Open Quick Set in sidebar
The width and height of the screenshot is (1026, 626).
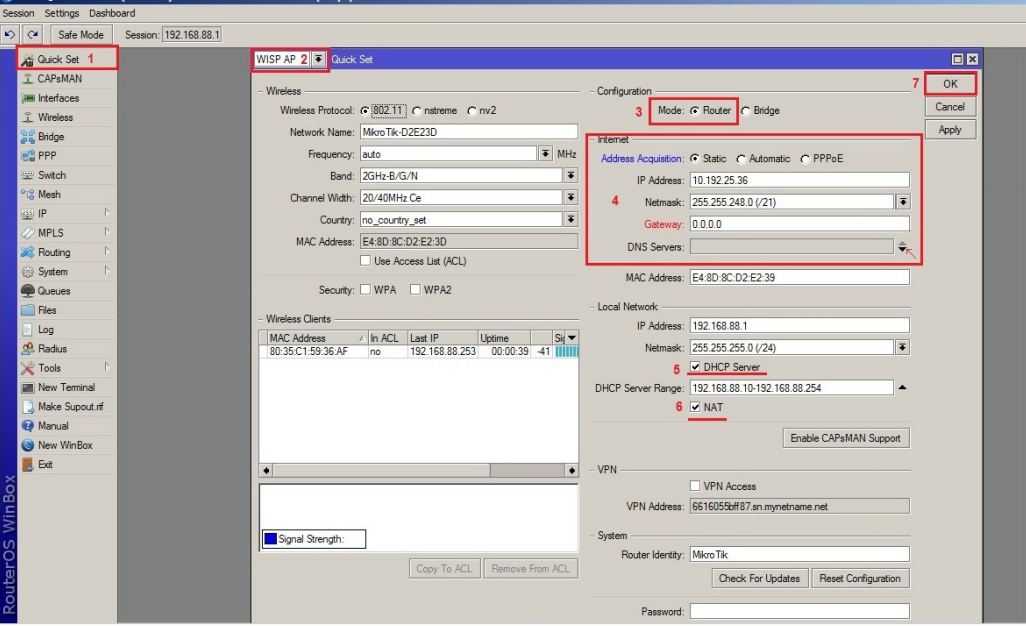tap(67, 59)
